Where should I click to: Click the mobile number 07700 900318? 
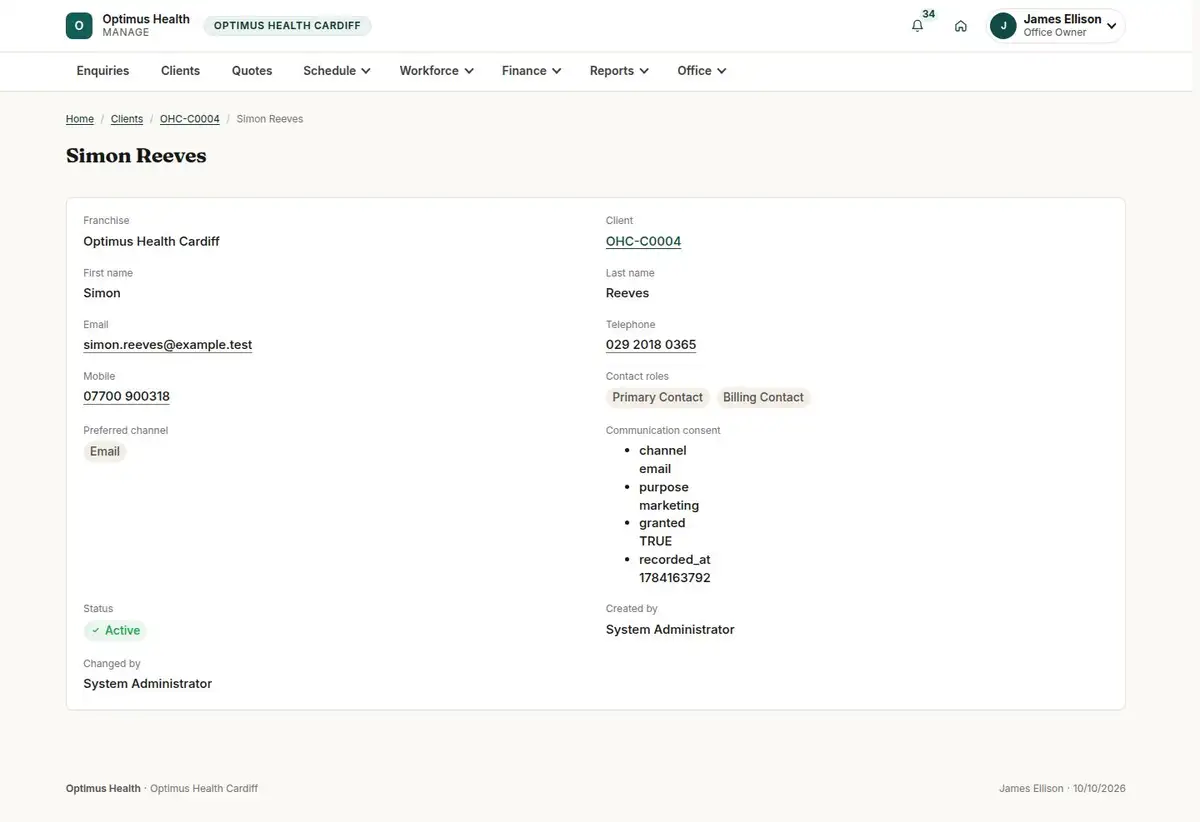coord(127,397)
